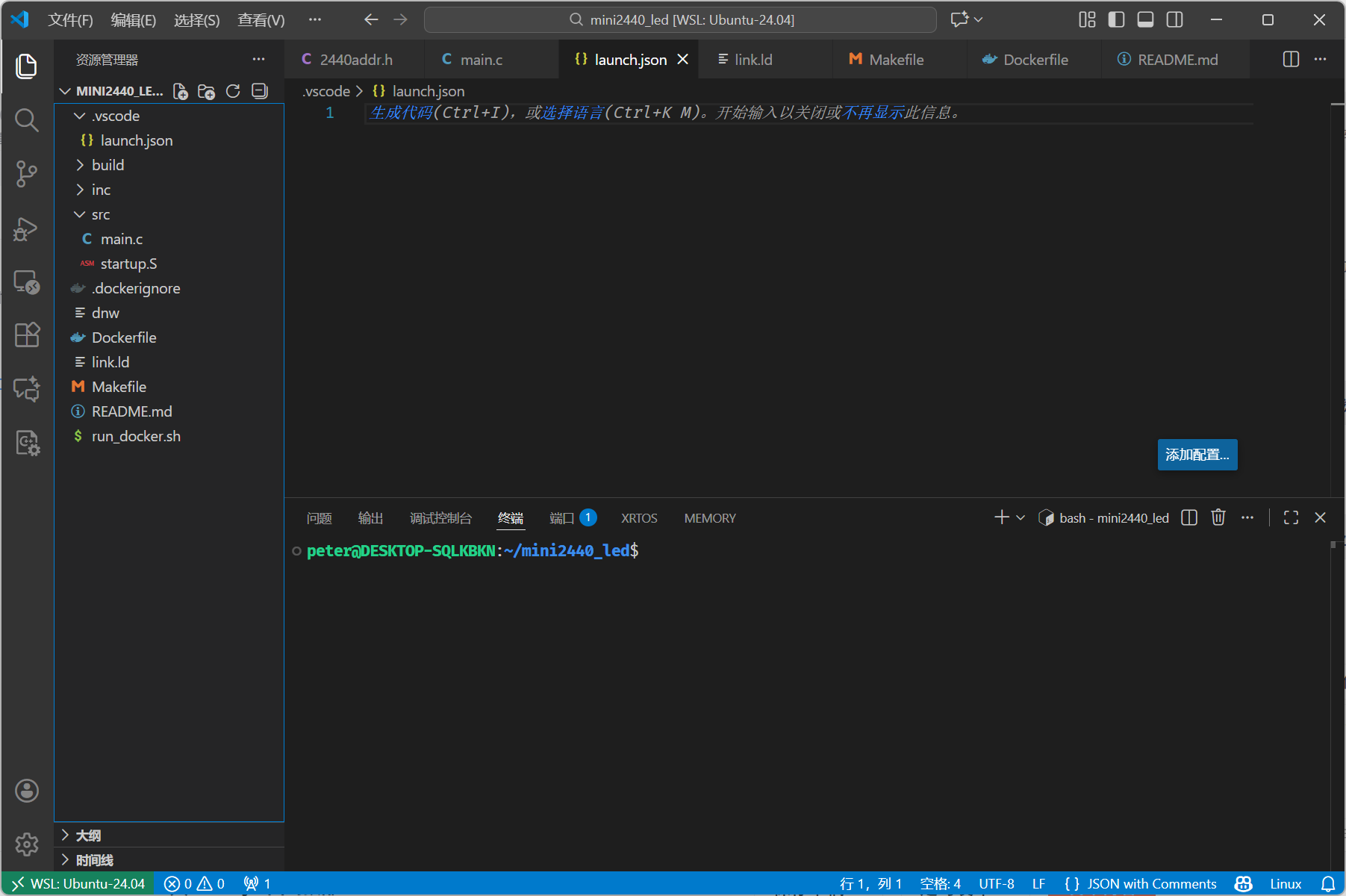Open the Source Control view
1346x896 pixels.
[x=27, y=173]
